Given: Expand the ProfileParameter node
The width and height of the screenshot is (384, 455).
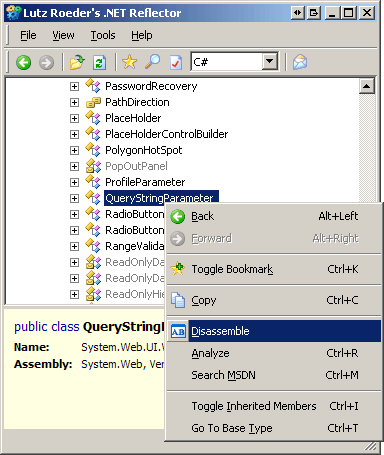Looking at the screenshot, I should pyautogui.click(x=74, y=182).
